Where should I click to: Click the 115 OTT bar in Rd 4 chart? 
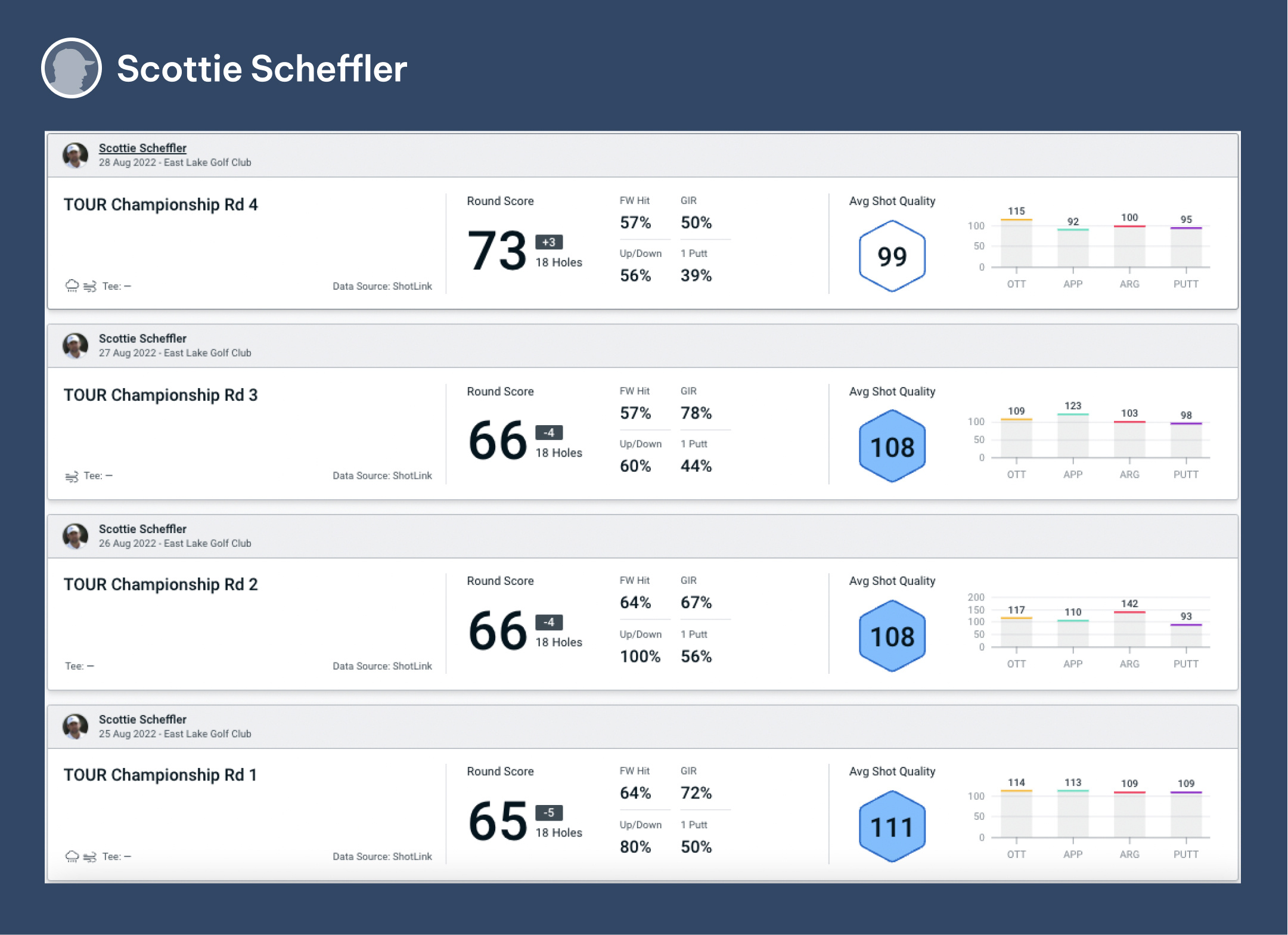pos(1016,243)
